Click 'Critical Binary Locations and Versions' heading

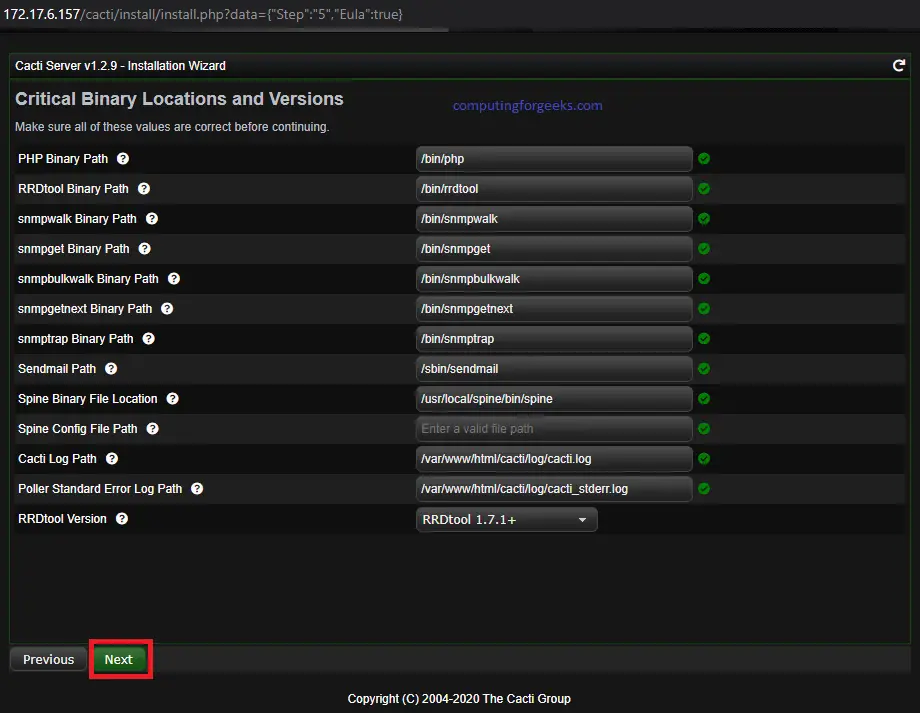tap(179, 99)
